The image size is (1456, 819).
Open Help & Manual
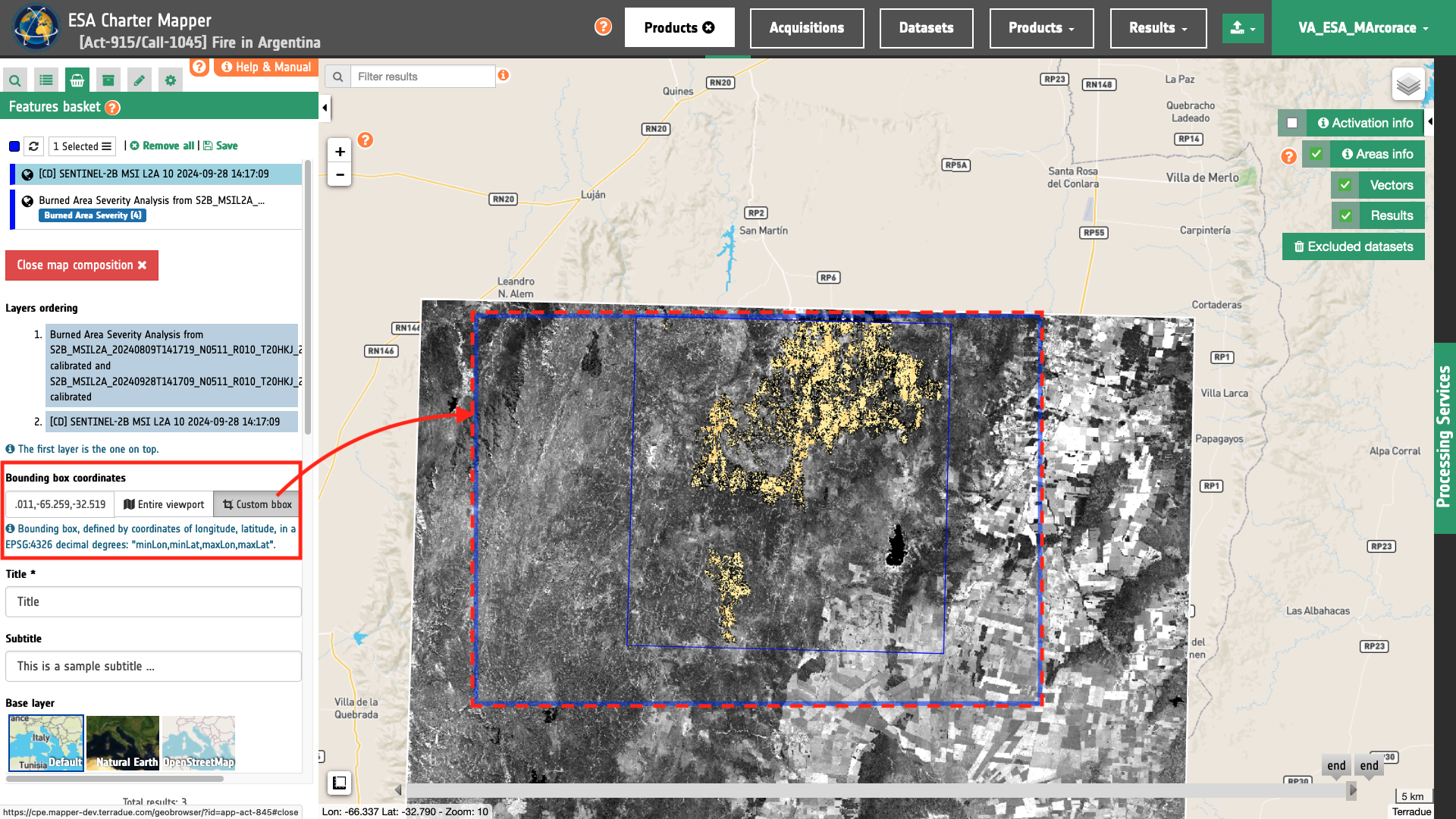point(266,67)
